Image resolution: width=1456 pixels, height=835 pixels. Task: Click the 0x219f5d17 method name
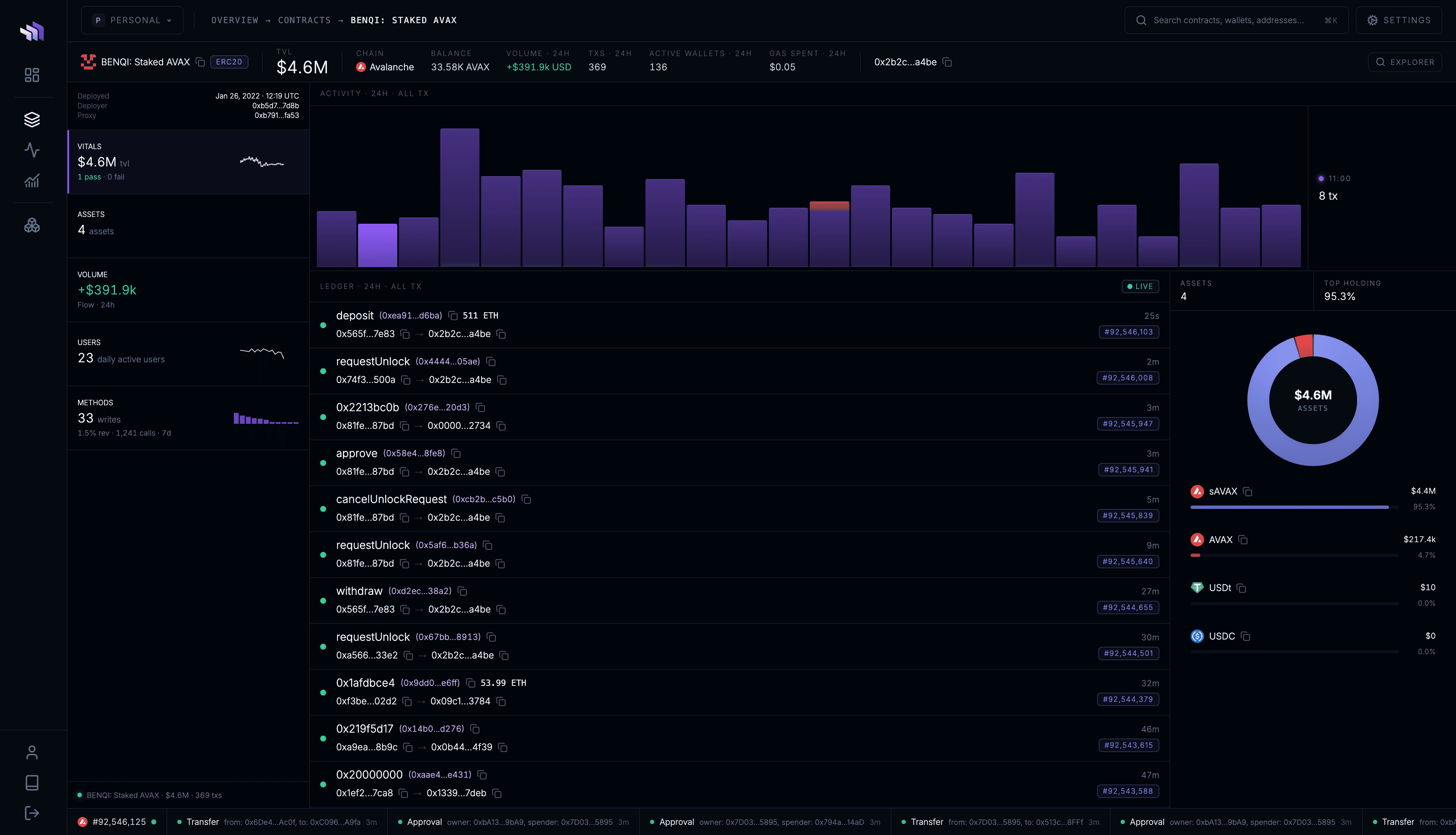pyautogui.click(x=365, y=729)
